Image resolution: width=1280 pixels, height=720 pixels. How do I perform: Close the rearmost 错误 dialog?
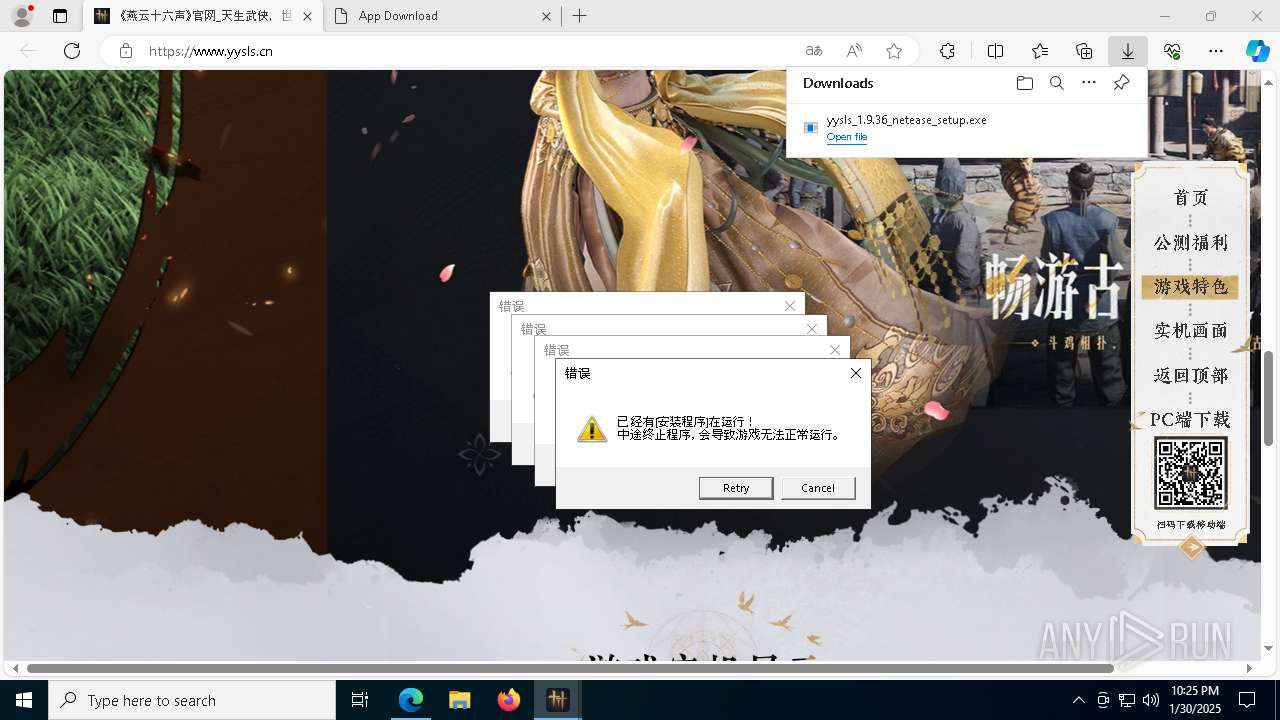[x=790, y=306]
